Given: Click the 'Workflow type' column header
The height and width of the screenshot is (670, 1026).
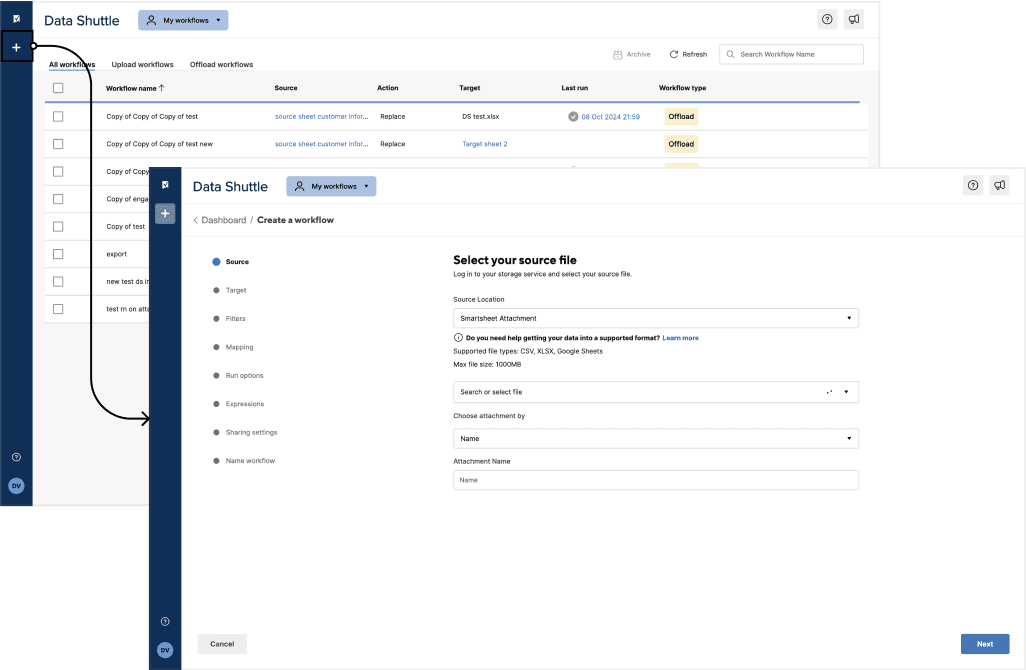Looking at the screenshot, I should [x=682, y=88].
